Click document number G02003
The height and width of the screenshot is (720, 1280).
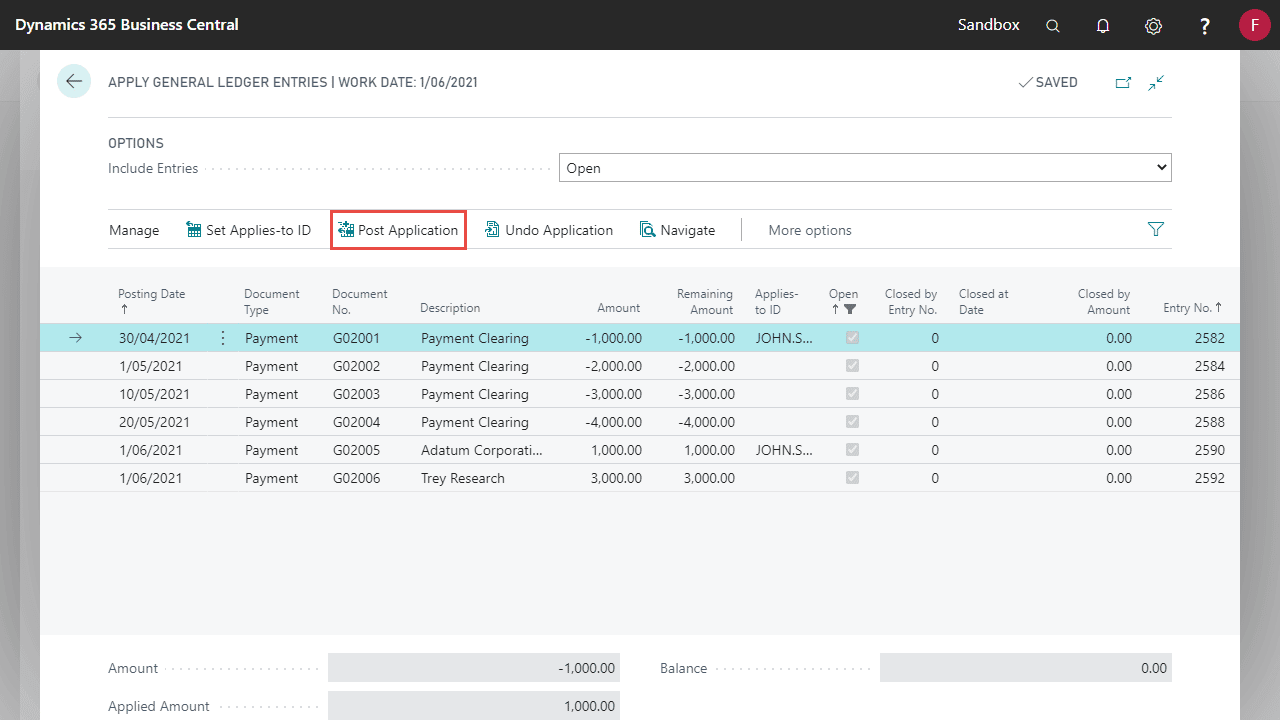tap(357, 394)
